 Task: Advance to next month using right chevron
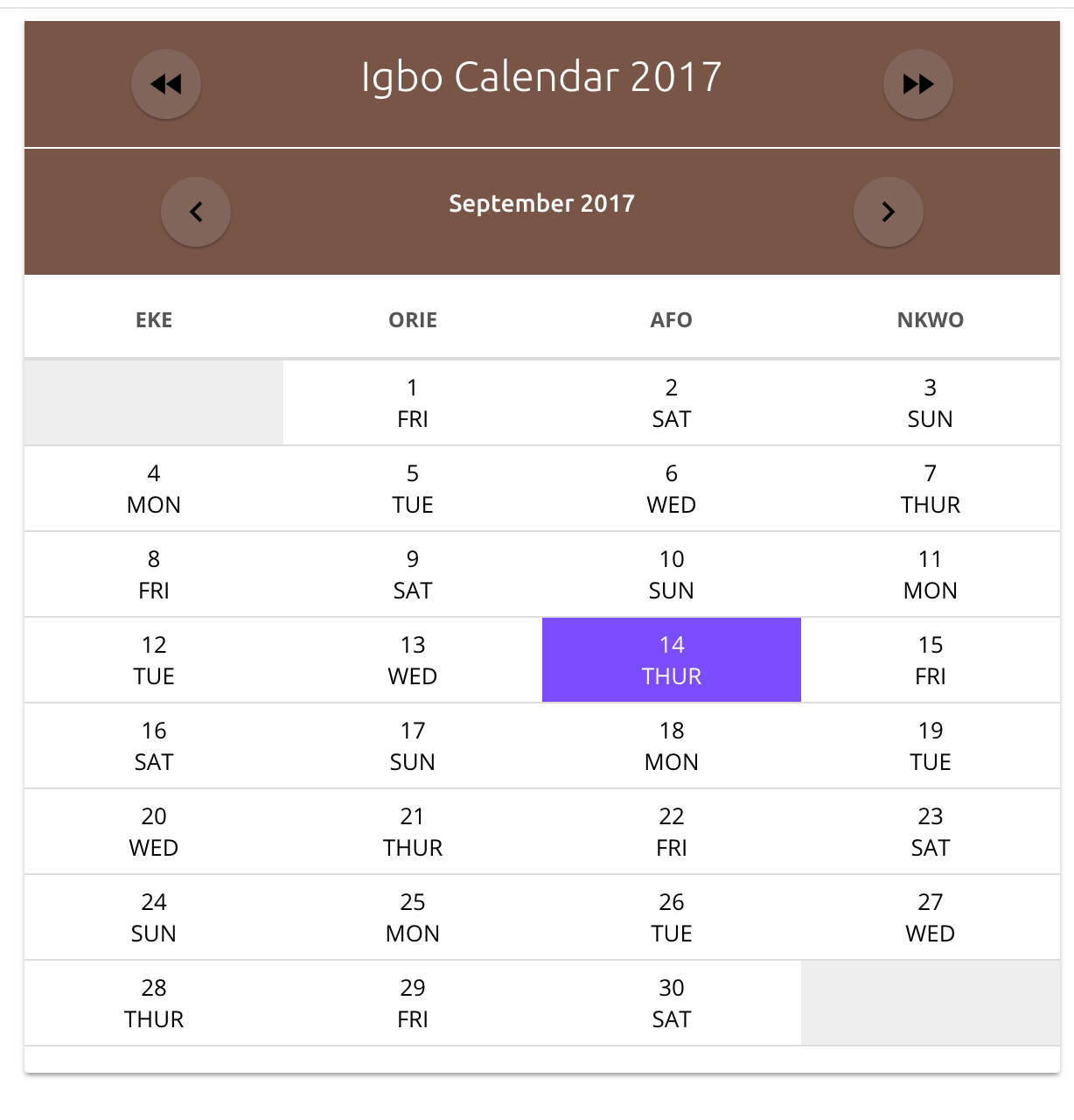click(x=889, y=212)
